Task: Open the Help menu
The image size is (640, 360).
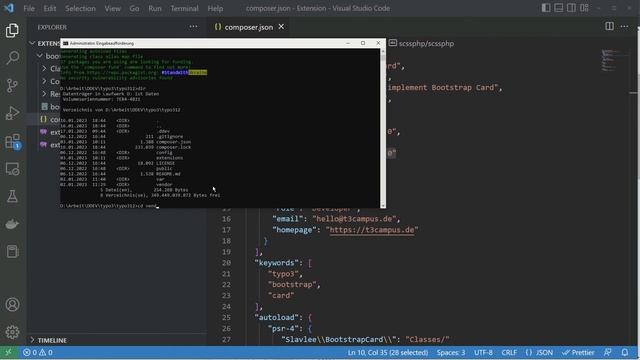Action: 215,8
